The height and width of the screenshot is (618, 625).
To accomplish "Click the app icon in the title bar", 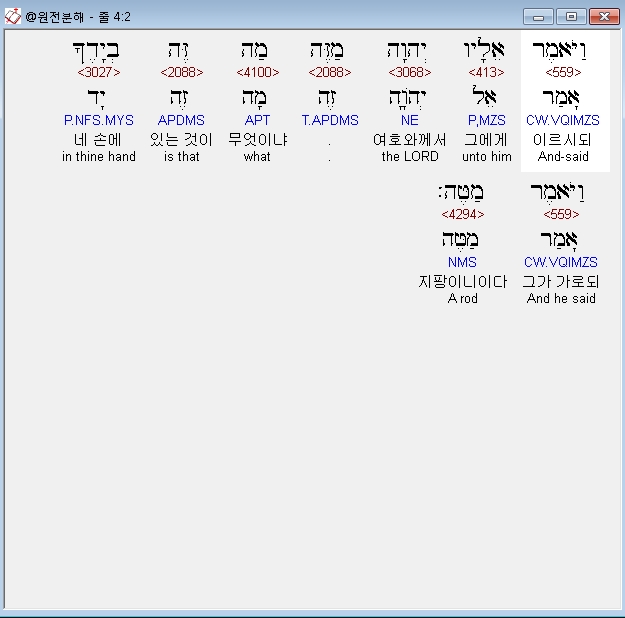I will [x=12, y=16].
